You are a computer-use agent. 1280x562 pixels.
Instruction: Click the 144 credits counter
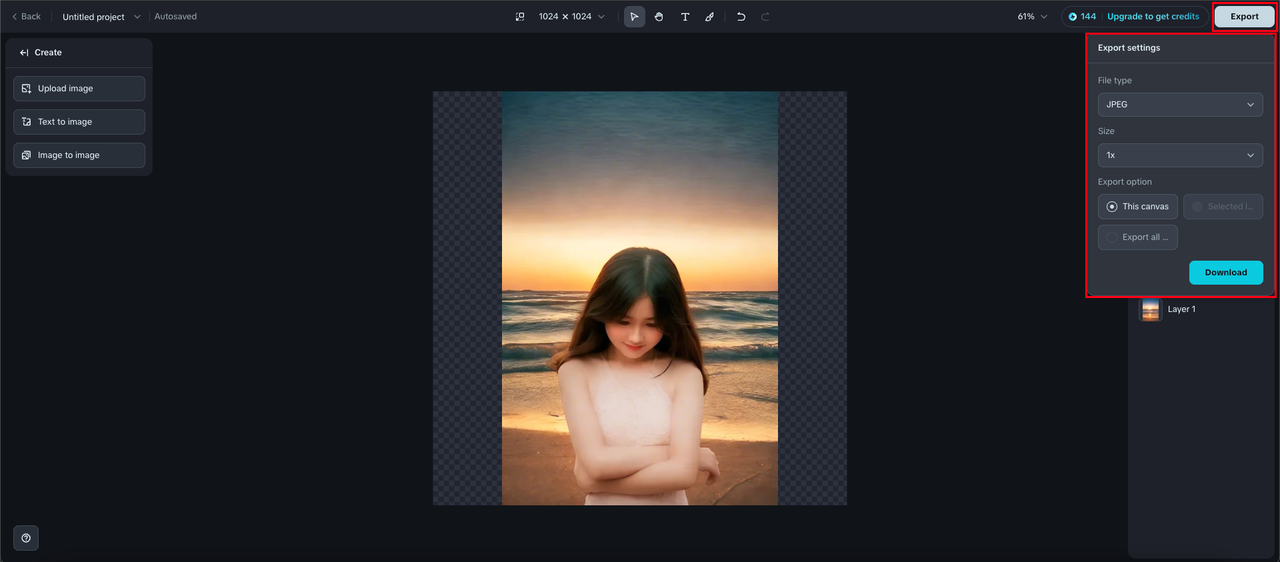[x=1082, y=17]
